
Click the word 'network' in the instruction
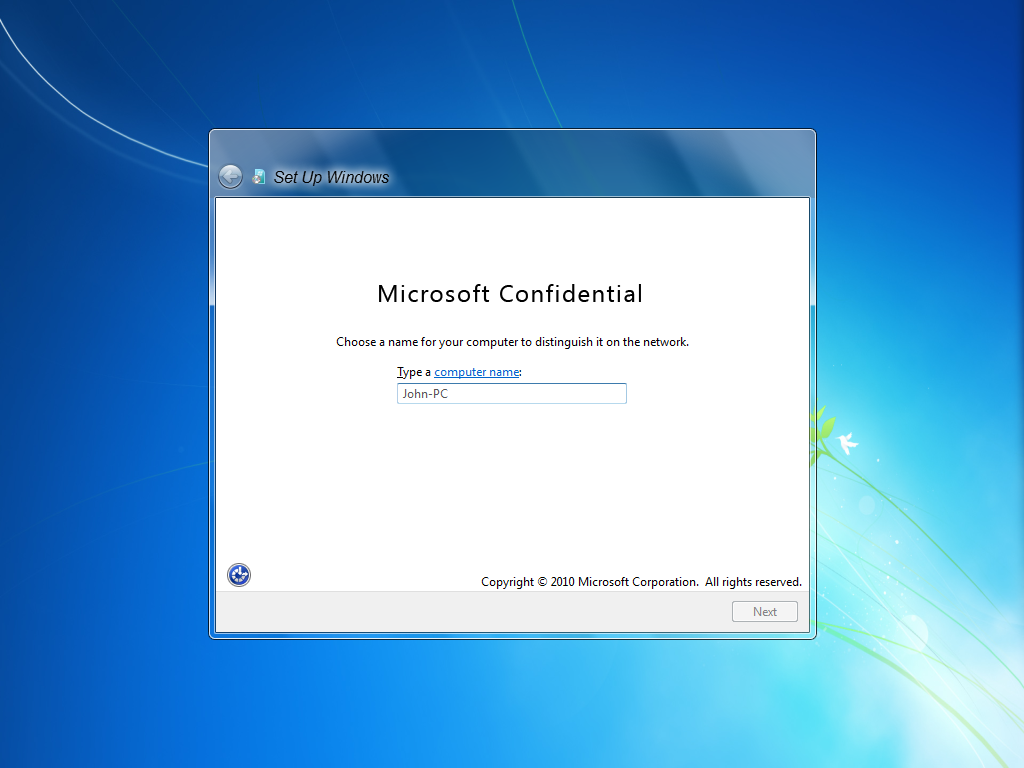664,342
